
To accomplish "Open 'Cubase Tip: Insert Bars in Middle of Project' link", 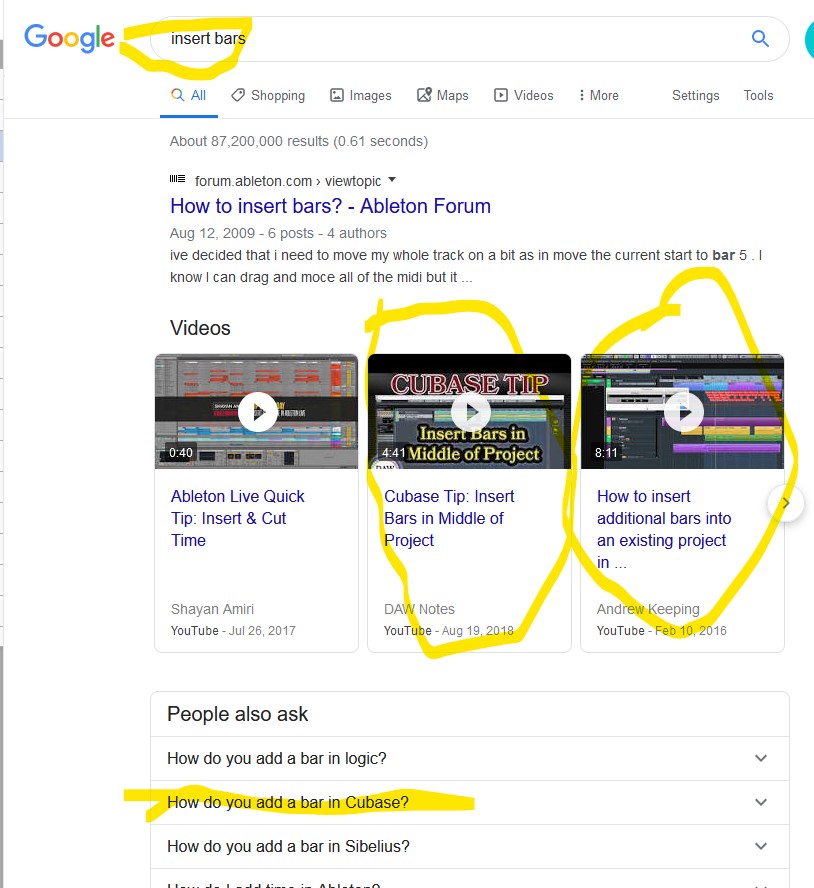I will tap(449, 518).
